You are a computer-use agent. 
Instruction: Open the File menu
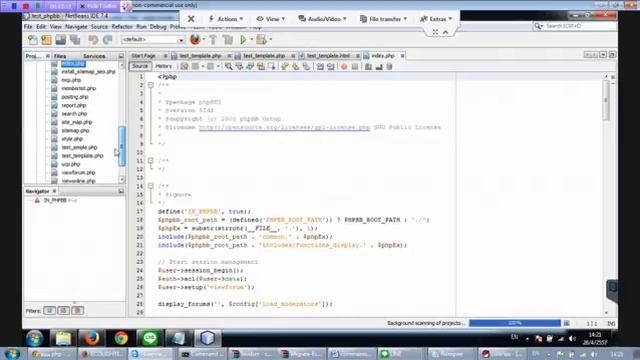[x=28, y=27]
